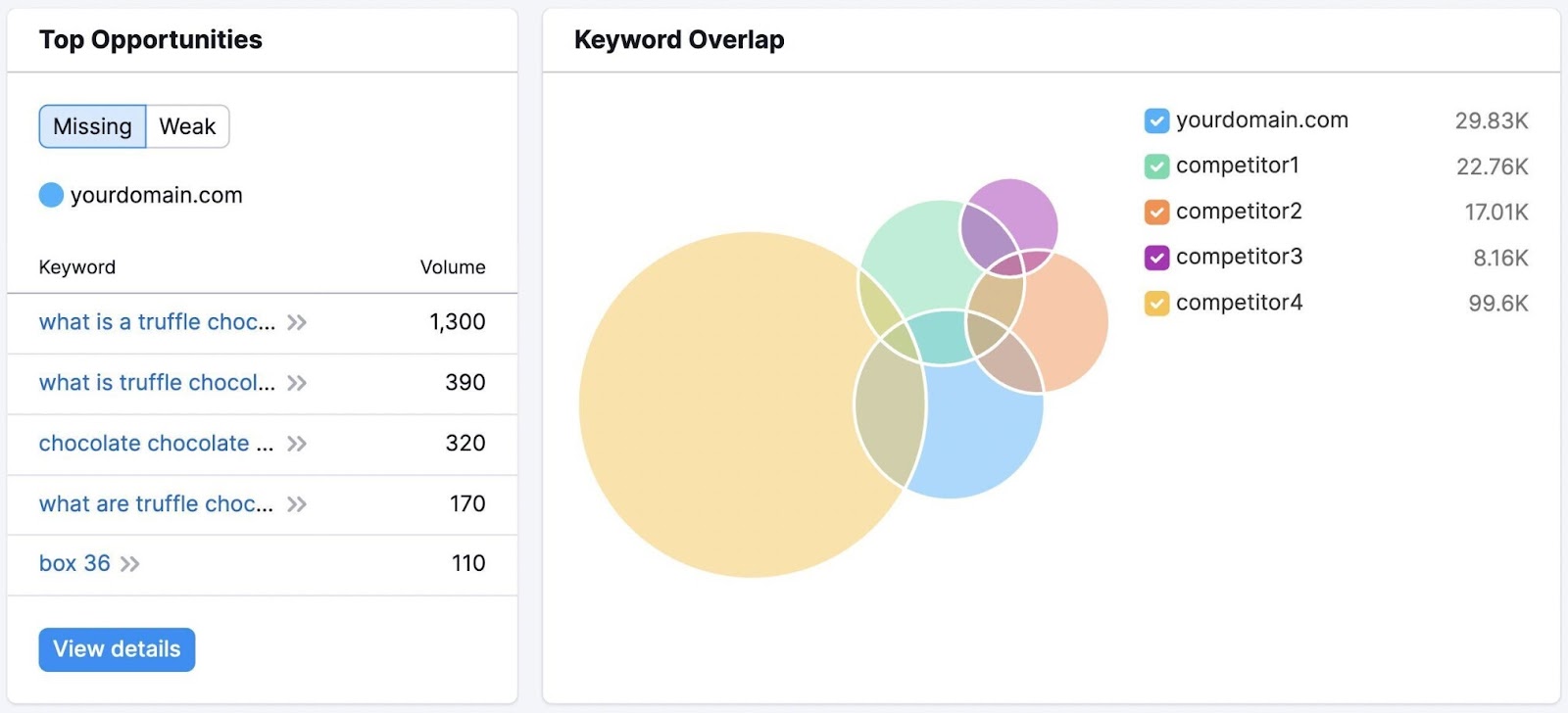This screenshot has height=713, width=1568.
Task: Open the "box 36" keyword link
Action: pyautogui.click(x=75, y=564)
